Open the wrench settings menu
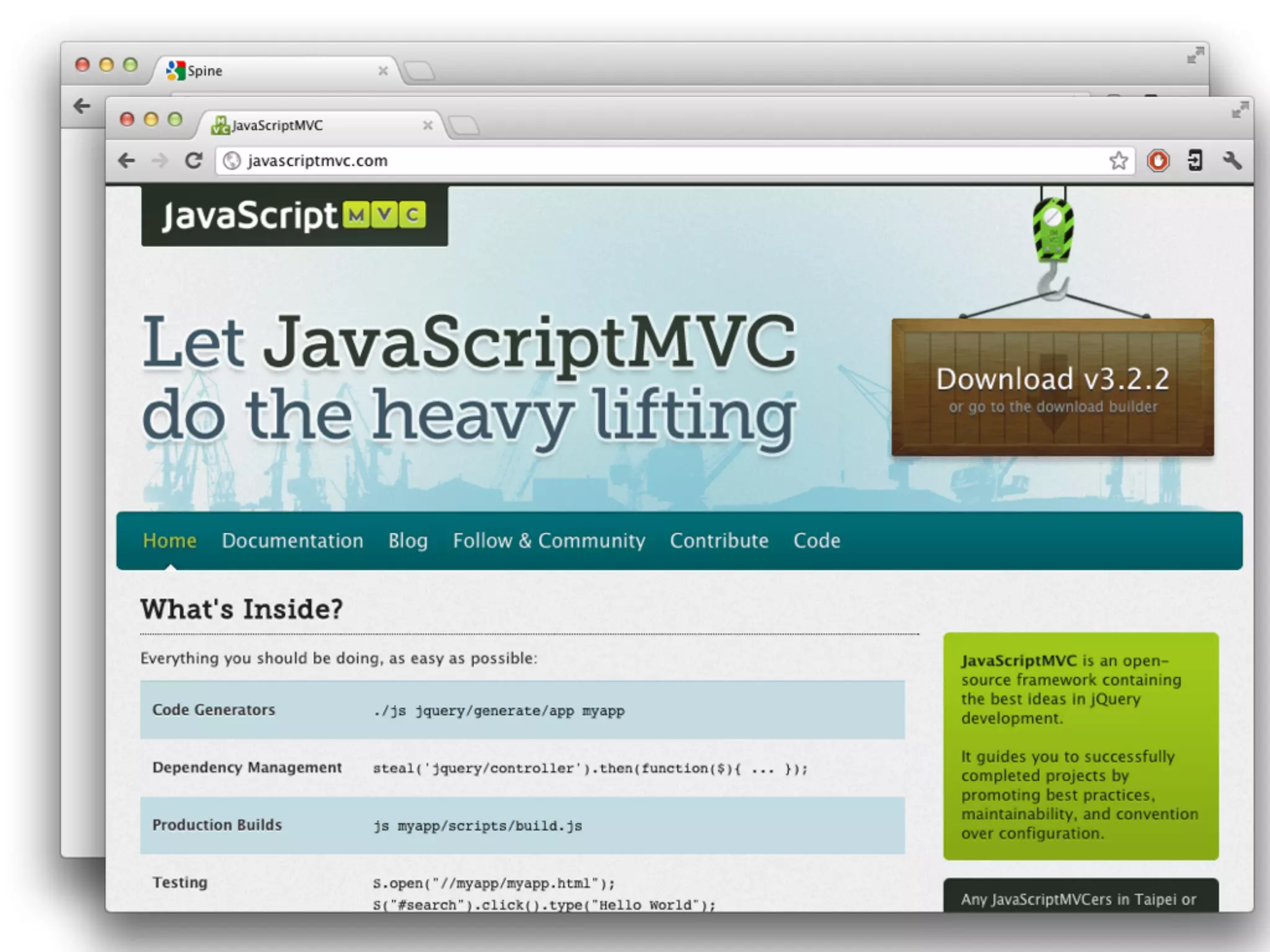 click(1232, 161)
